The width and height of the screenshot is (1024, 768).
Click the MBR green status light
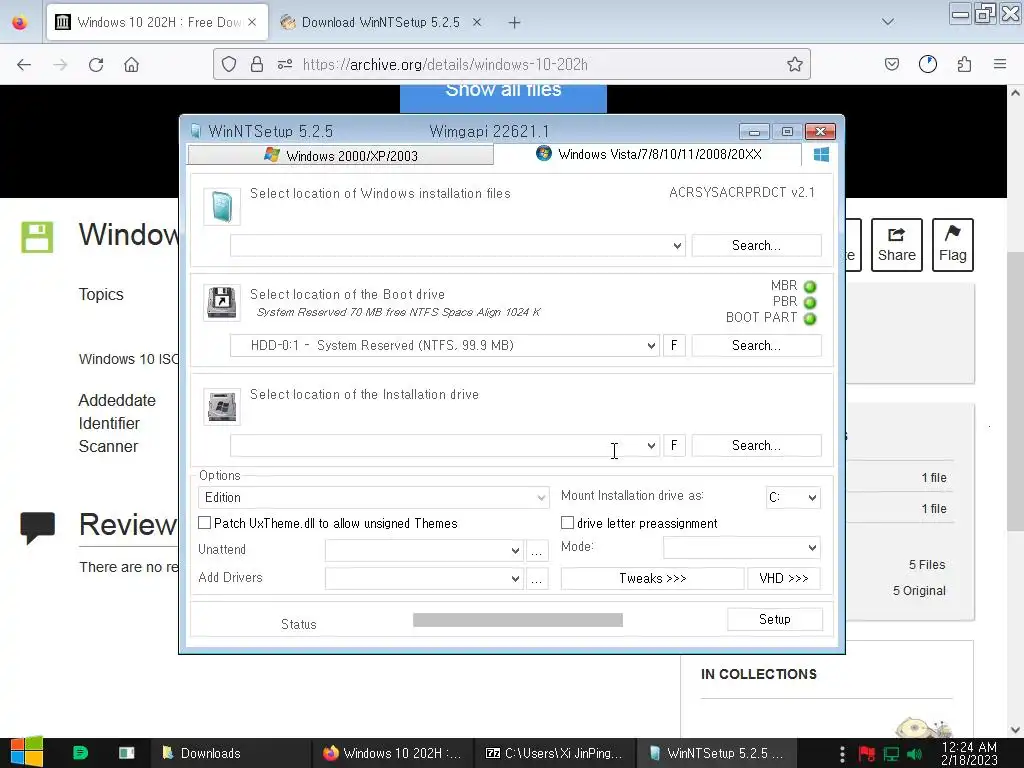pyautogui.click(x=810, y=287)
